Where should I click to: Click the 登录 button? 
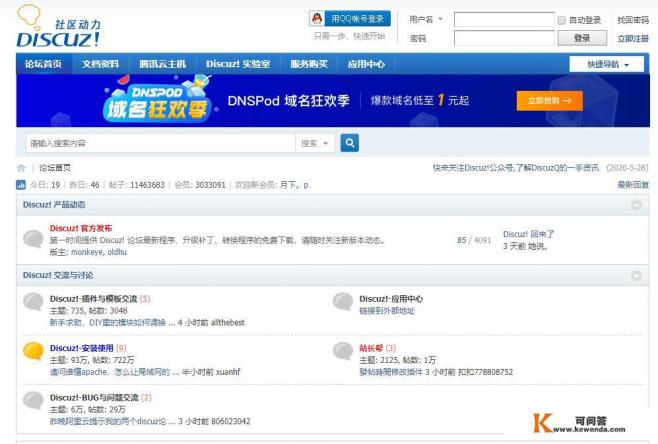582,38
